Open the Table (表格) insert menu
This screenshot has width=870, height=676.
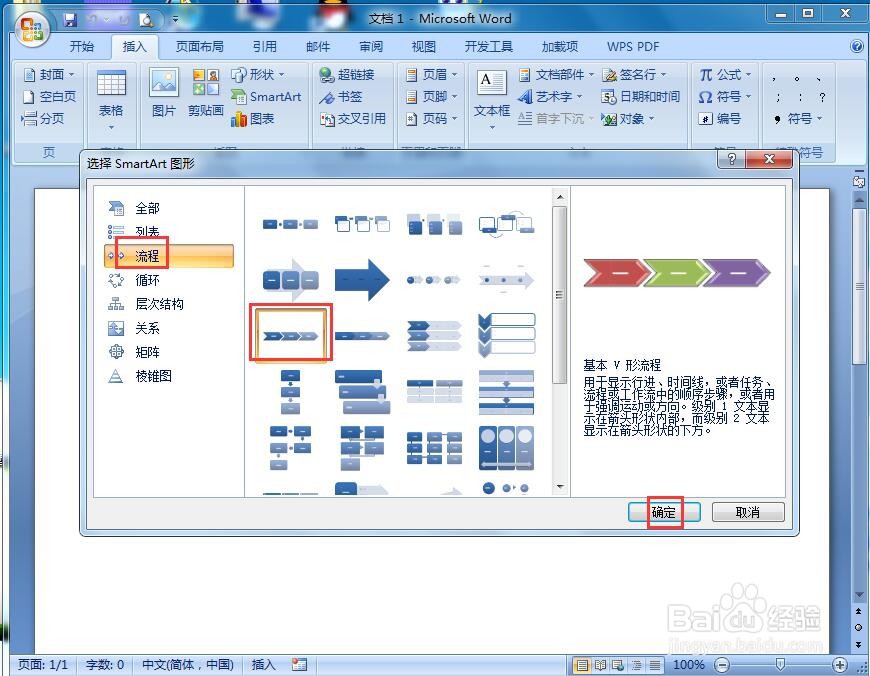(x=111, y=100)
